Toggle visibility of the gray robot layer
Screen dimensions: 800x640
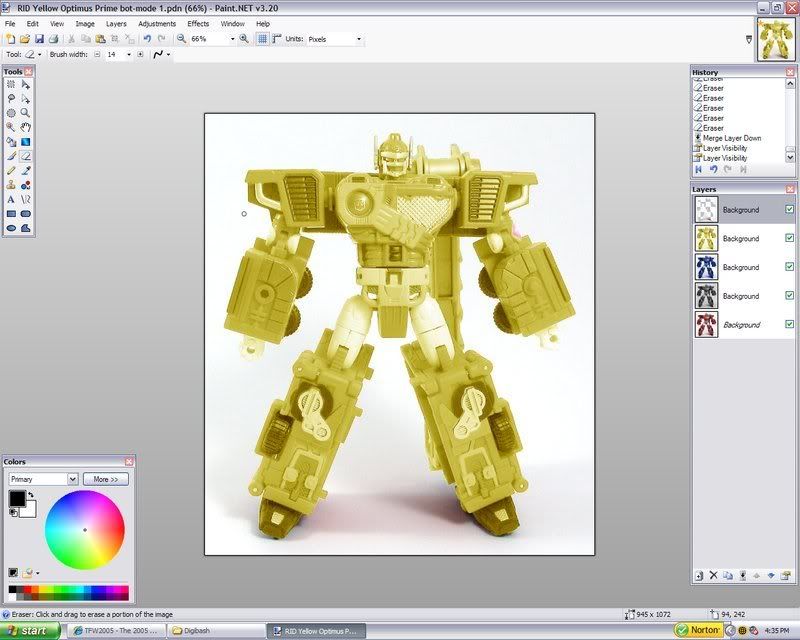coord(789,295)
